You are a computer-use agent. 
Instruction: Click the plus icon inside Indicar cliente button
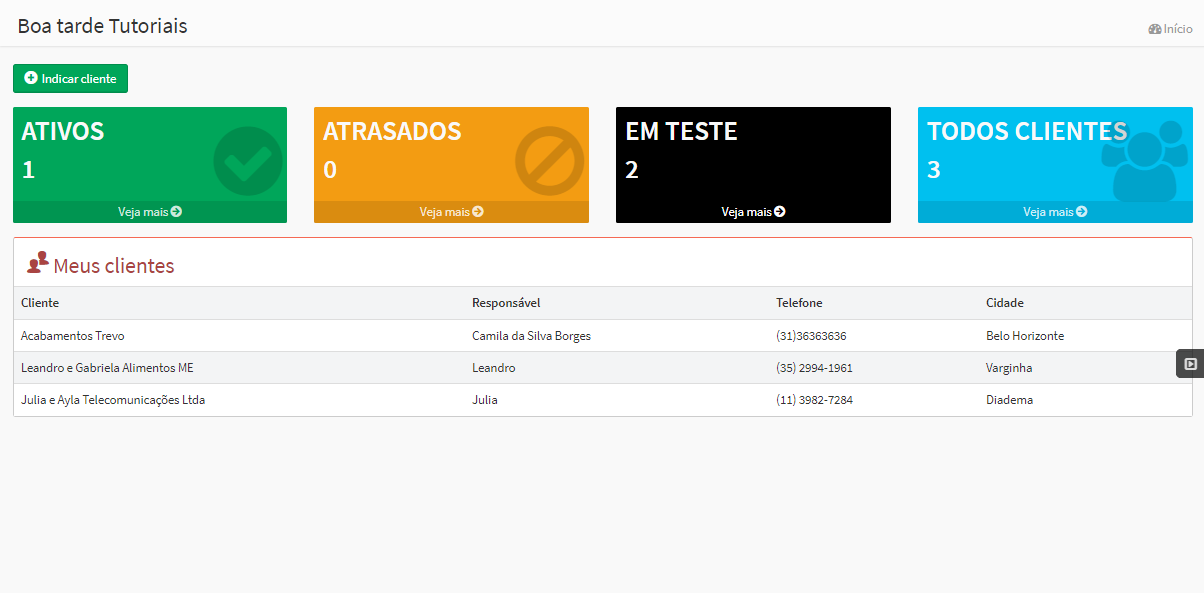coord(31,78)
